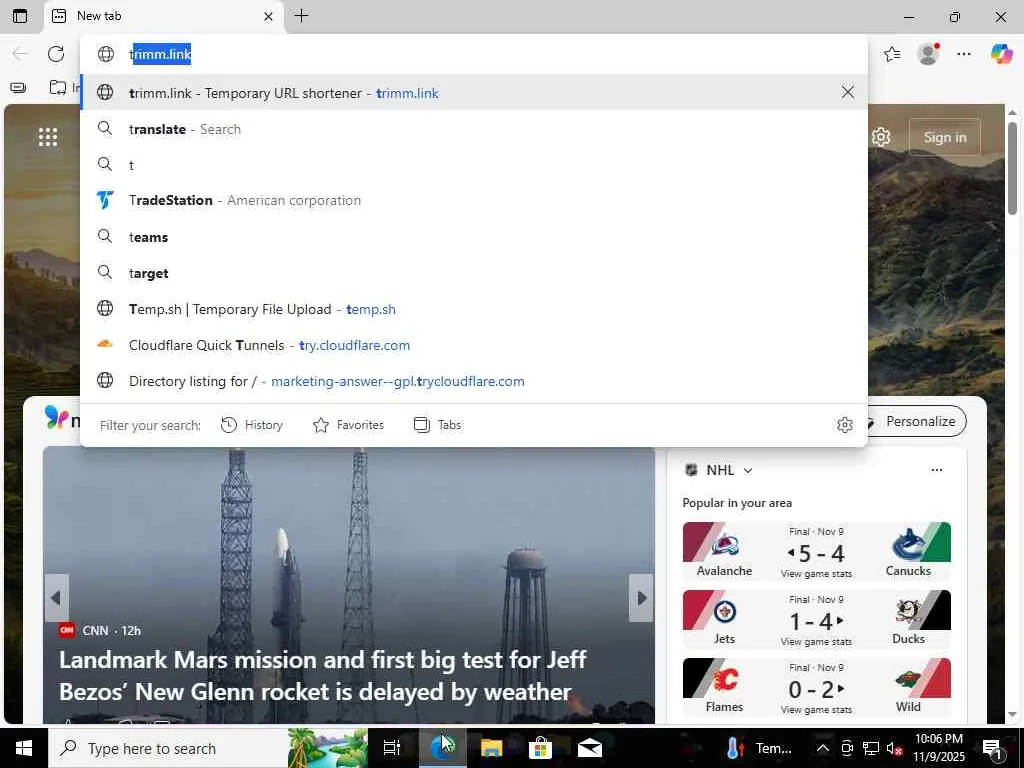Image resolution: width=1024 pixels, height=768 pixels.
Task: Click the taskbar search box
Action: (167, 748)
